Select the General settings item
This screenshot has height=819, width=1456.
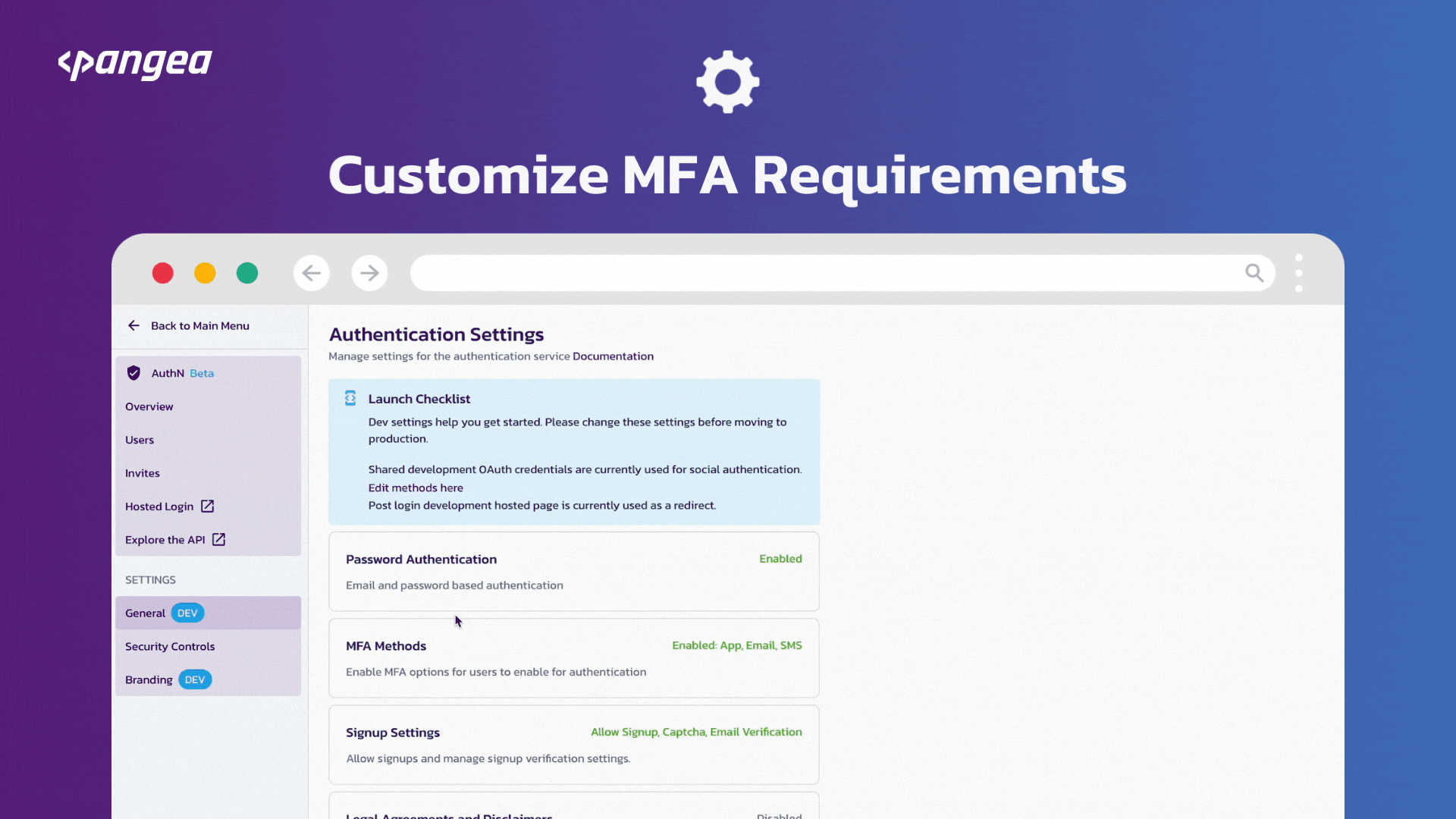(x=208, y=613)
